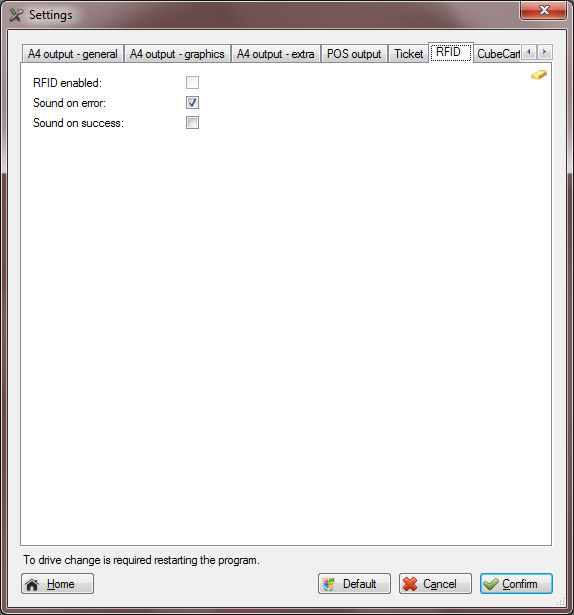The width and height of the screenshot is (574, 615).
Task: Open the partially visible CubeCart tab
Action: pos(497,54)
